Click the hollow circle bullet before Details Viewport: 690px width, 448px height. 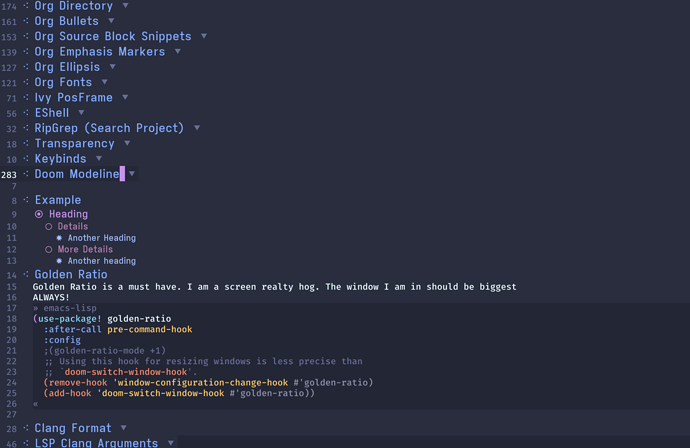tap(48, 227)
